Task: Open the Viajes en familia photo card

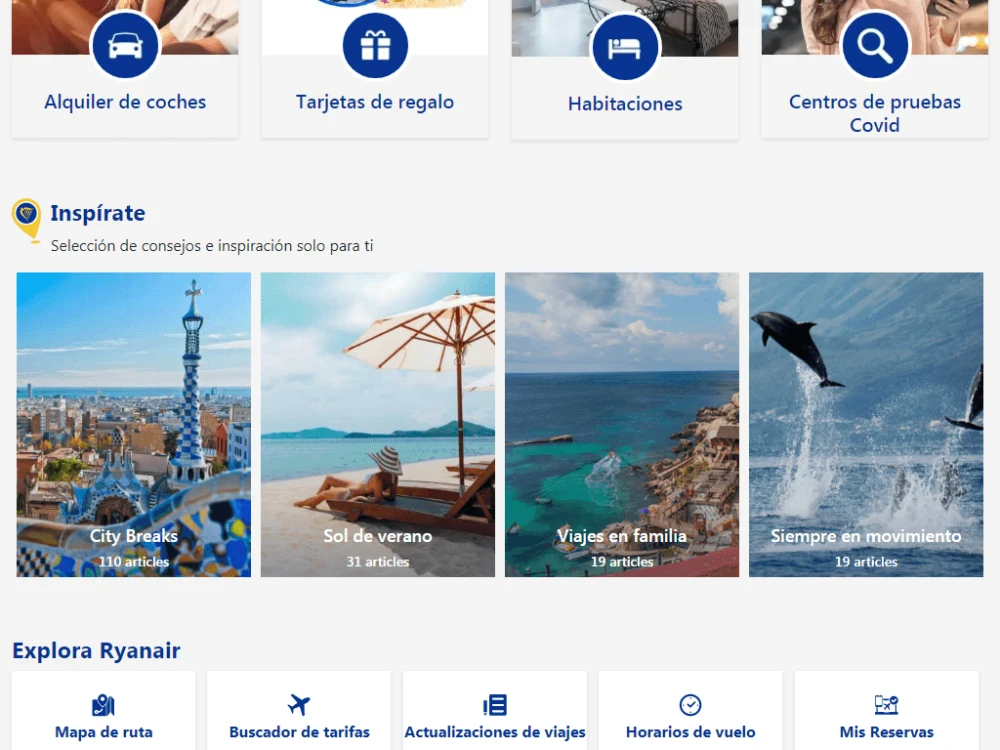Action: pos(622,425)
